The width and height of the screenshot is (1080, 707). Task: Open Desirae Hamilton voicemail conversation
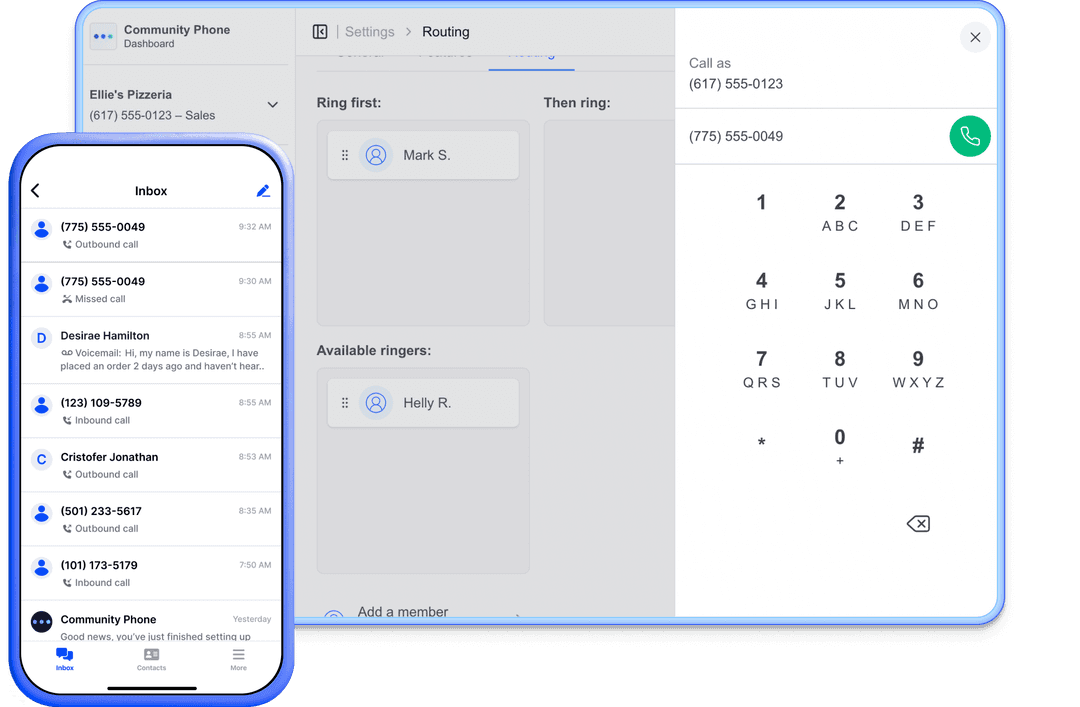pyautogui.click(x=151, y=352)
